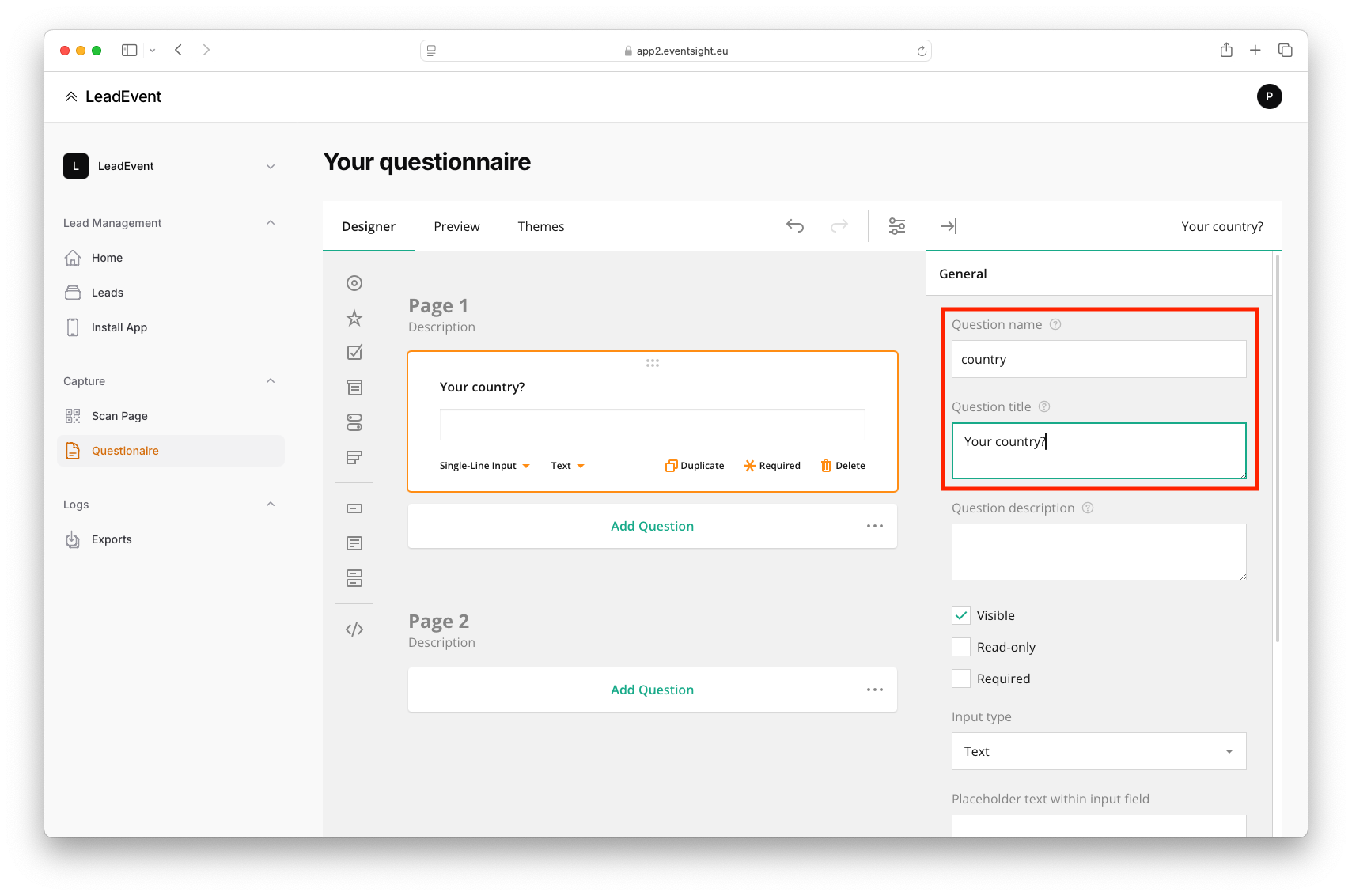Tick the Required checkbox in General panel
Viewport: 1352px width, 896px height.
click(x=961, y=679)
